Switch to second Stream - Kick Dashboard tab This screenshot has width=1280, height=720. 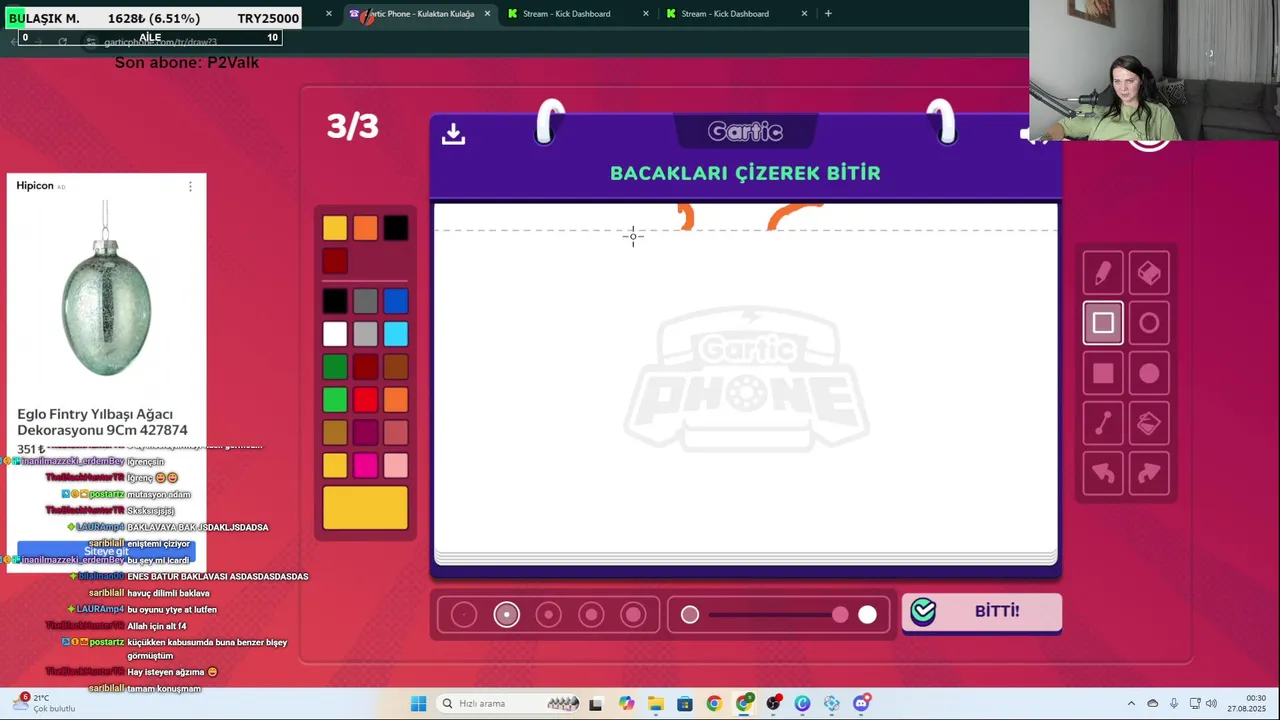(725, 14)
